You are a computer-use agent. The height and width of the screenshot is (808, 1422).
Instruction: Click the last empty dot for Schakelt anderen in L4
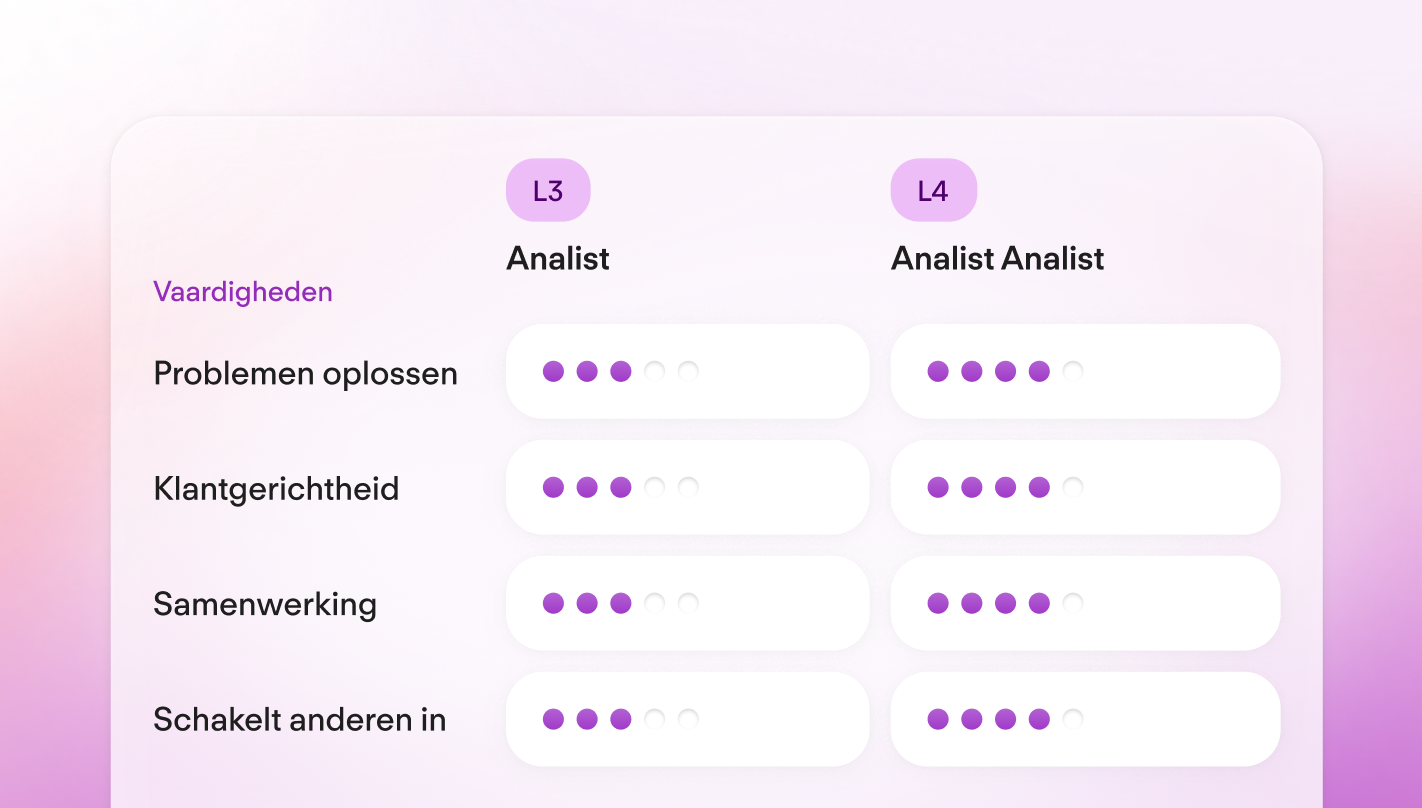[x=1073, y=719]
